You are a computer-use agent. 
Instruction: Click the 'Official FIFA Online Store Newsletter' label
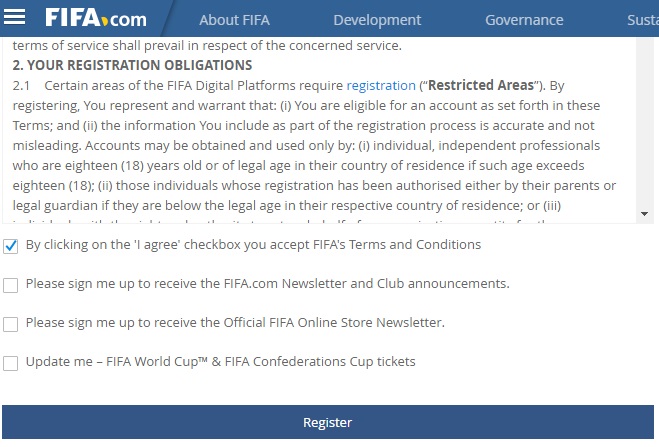235,323
